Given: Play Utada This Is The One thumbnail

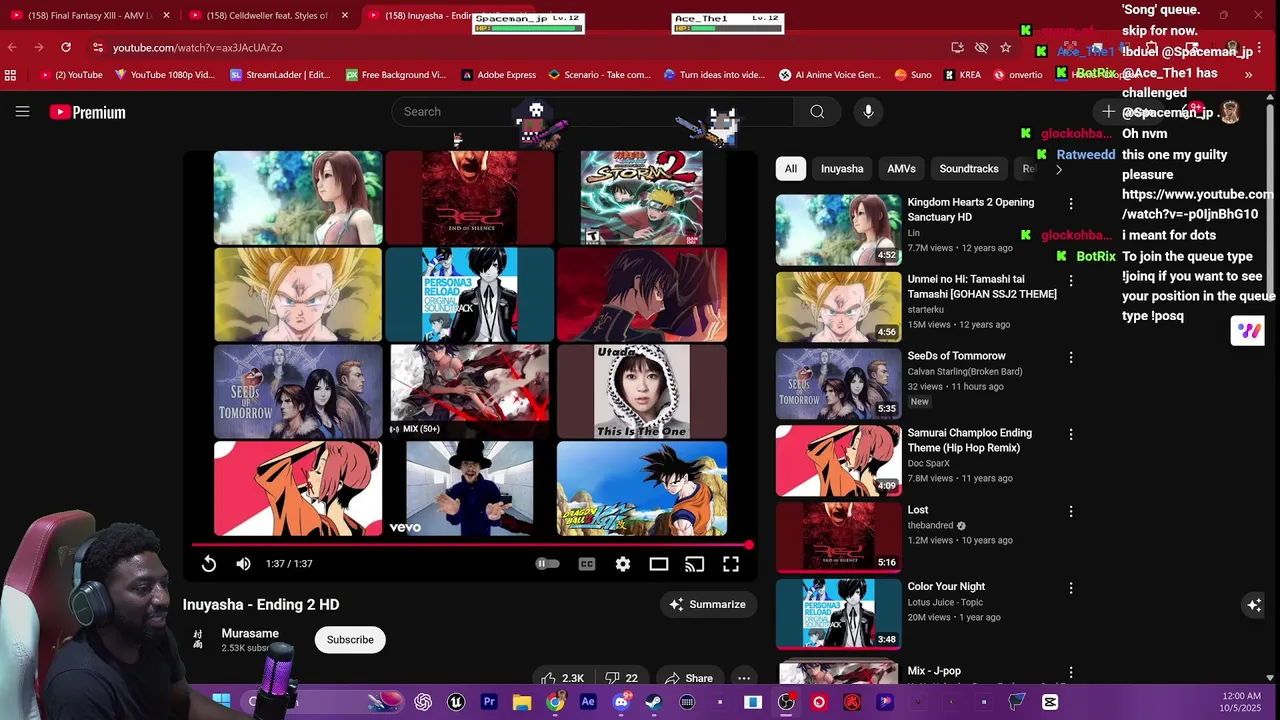Looking at the screenshot, I should (x=641, y=391).
